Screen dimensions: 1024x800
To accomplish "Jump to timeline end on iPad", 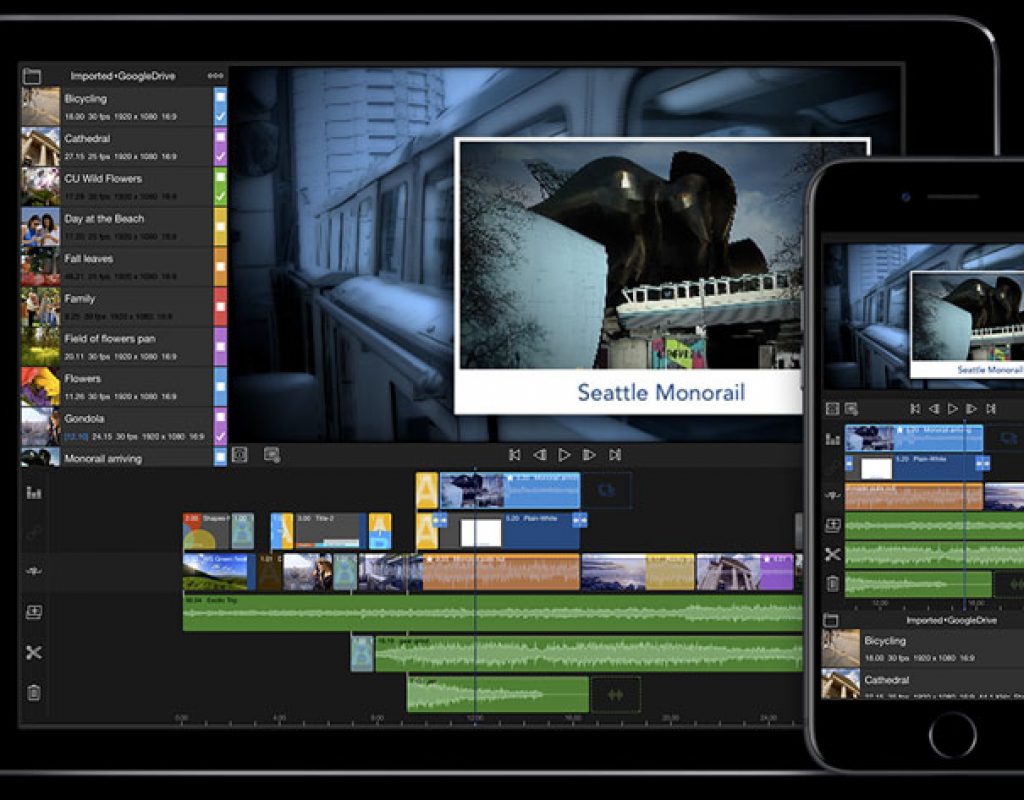I will (615, 455).
